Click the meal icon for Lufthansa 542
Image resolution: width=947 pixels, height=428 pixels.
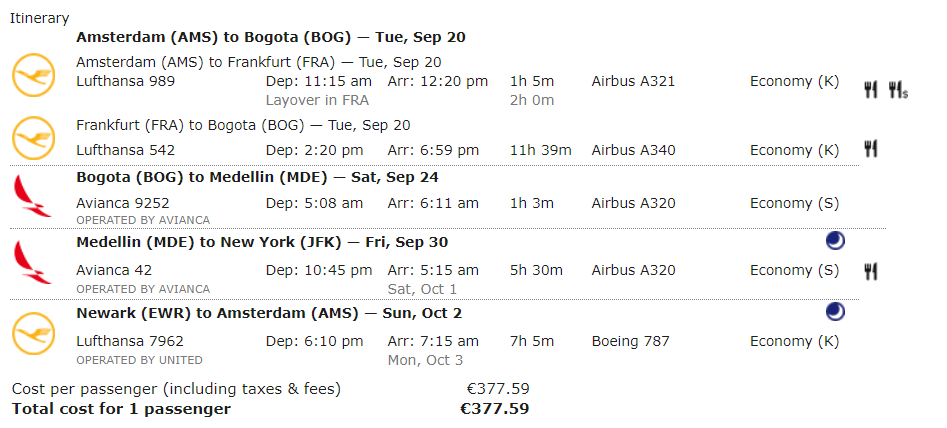coord(870,149)
